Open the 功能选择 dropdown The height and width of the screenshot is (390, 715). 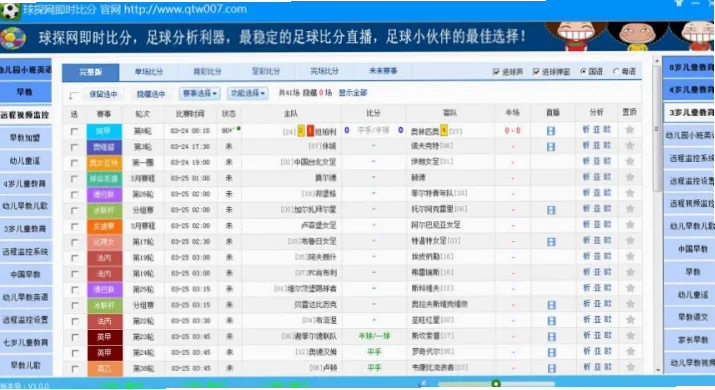coord(247,93)
